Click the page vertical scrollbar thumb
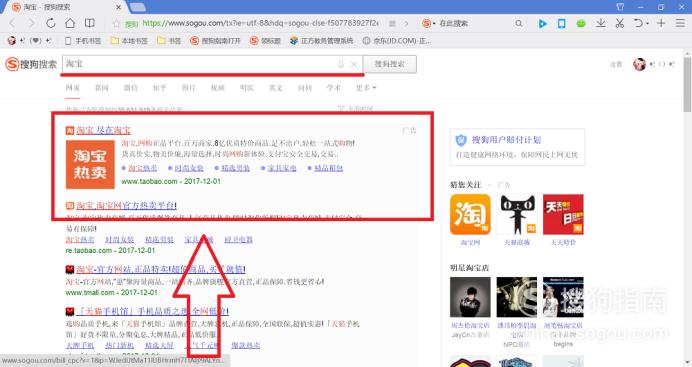 (x=687, y=84)
